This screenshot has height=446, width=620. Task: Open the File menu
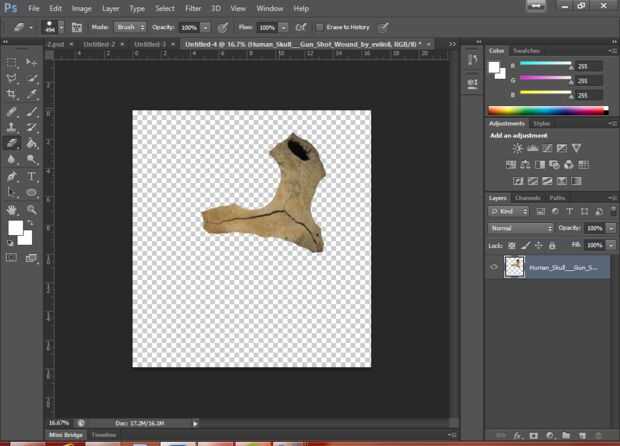tap(34, 8)
